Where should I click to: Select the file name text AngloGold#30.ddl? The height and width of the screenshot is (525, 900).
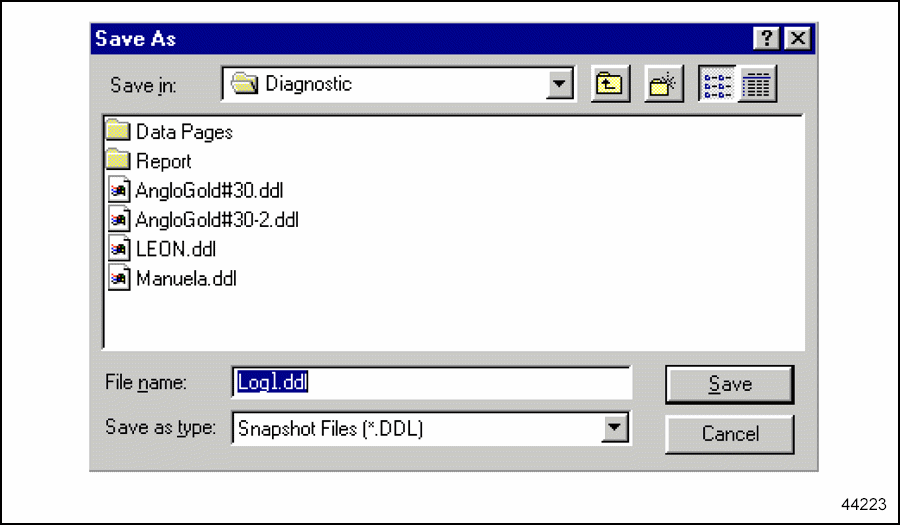(210, 190)
